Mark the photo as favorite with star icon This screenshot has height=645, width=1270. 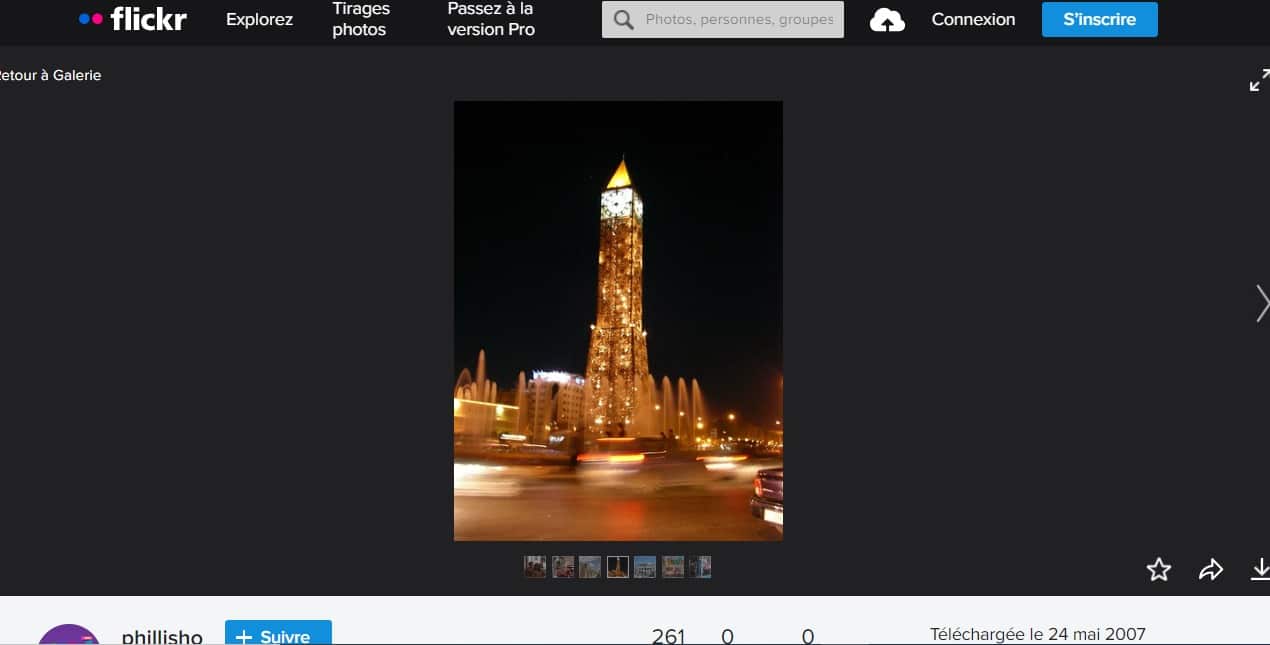pos(1159,569)
